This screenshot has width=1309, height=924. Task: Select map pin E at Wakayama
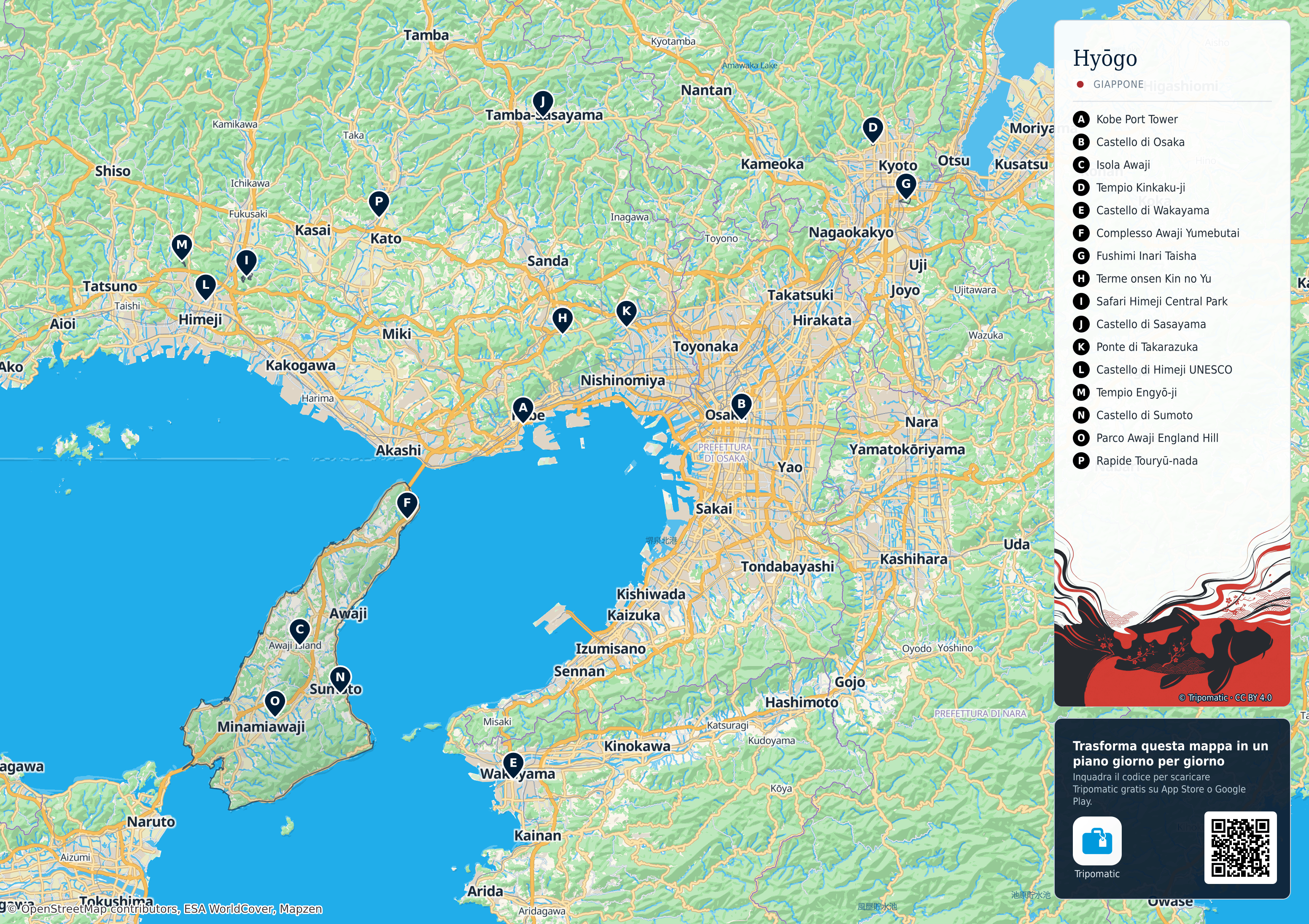coord(513,765)
